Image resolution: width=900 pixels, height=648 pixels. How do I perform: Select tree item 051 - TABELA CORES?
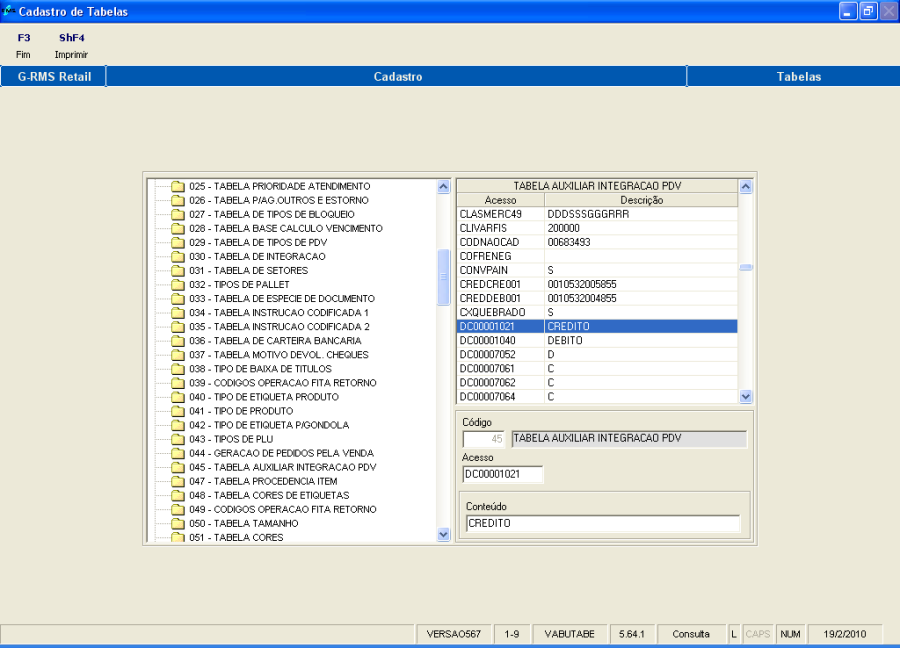(236, 538)
